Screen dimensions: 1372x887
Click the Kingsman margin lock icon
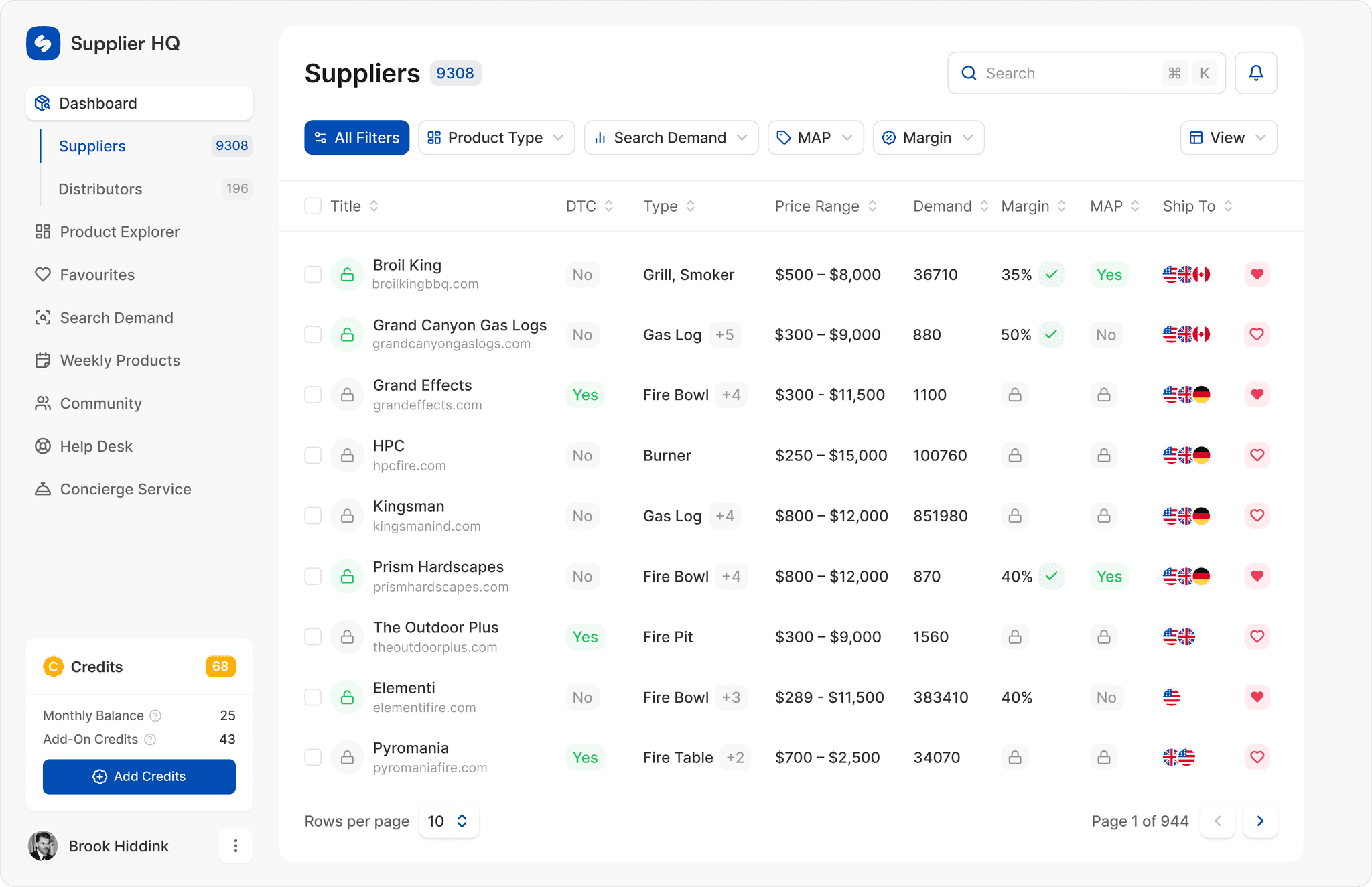coord(1015,516)
